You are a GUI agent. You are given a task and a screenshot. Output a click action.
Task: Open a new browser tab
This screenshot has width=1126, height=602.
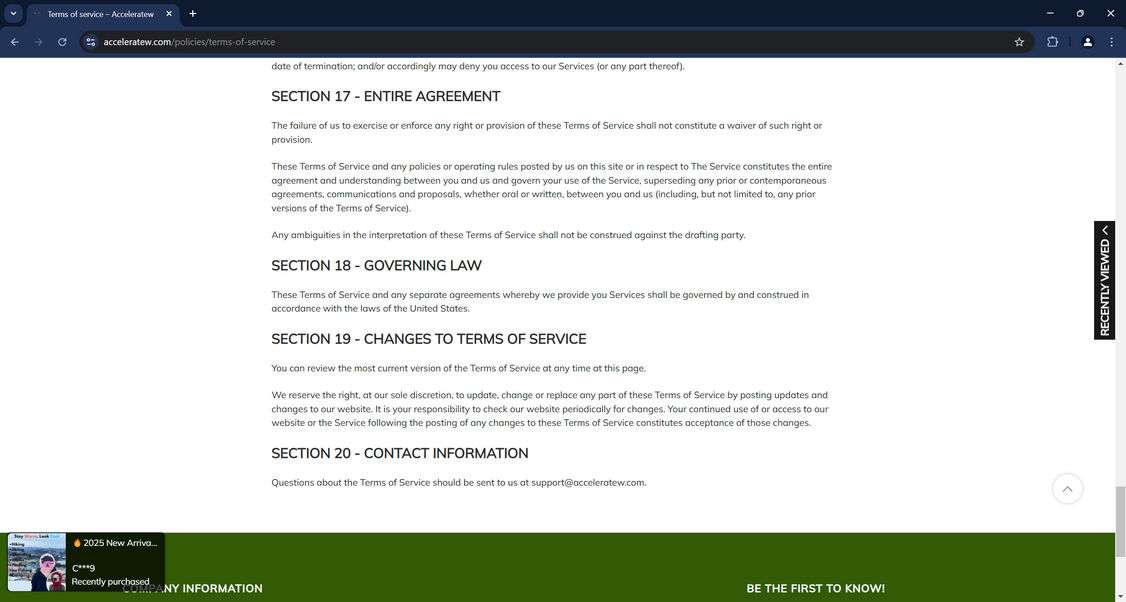(x=192, y=14)
